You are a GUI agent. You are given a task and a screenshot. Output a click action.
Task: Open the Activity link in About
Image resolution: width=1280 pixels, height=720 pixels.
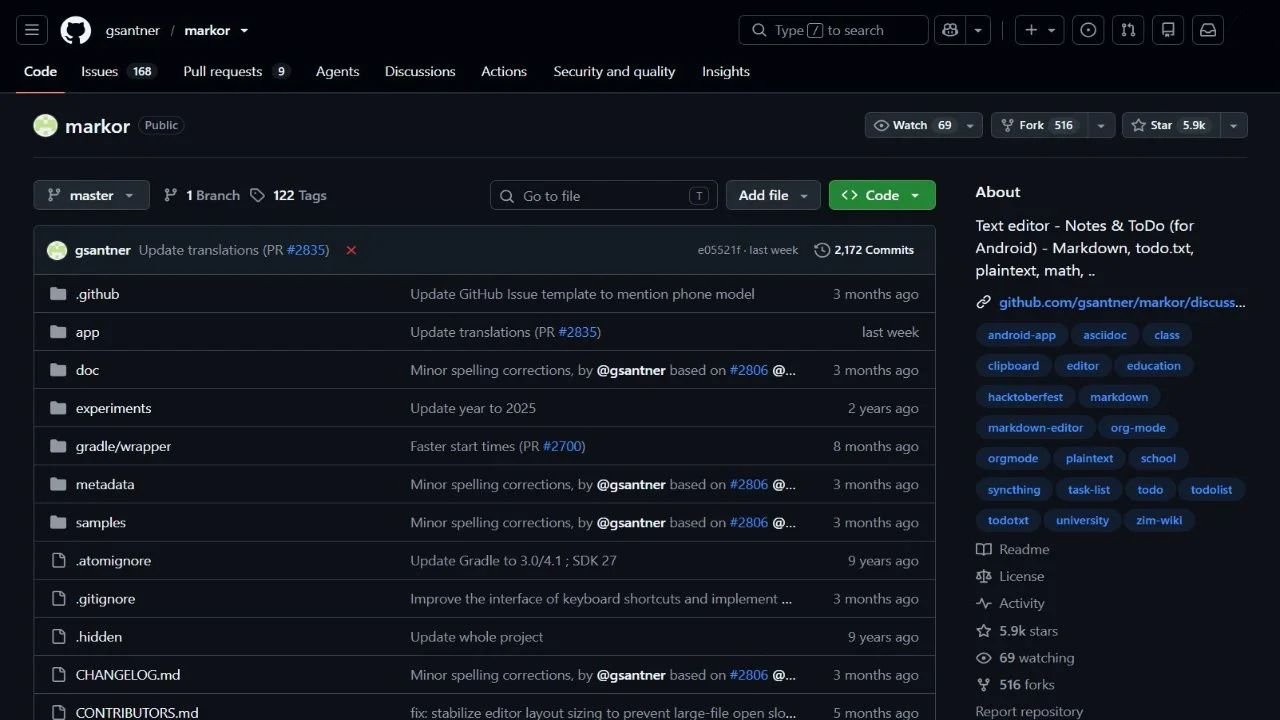tap(1010, 603)
